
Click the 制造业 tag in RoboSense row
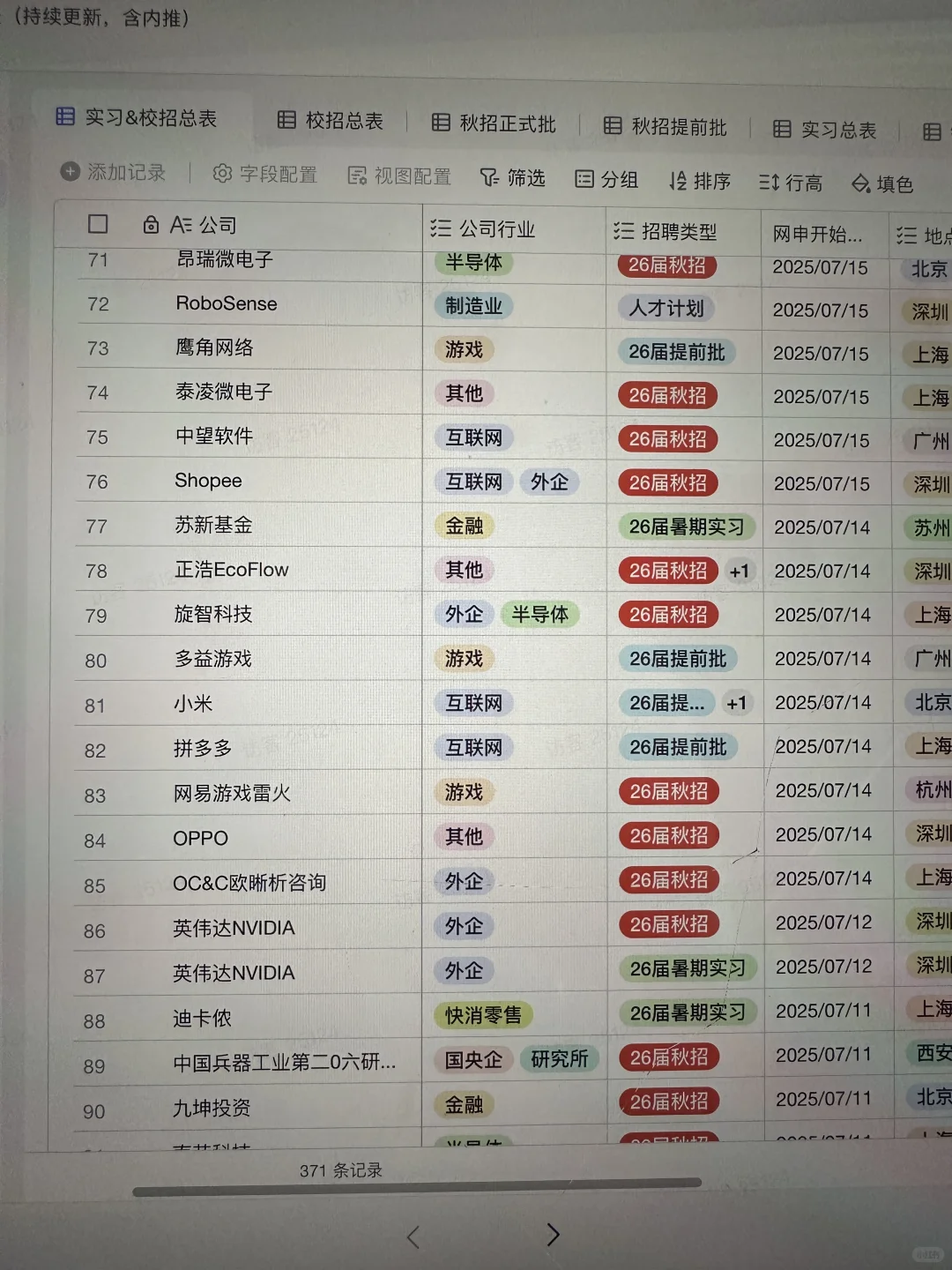point(473,306)
